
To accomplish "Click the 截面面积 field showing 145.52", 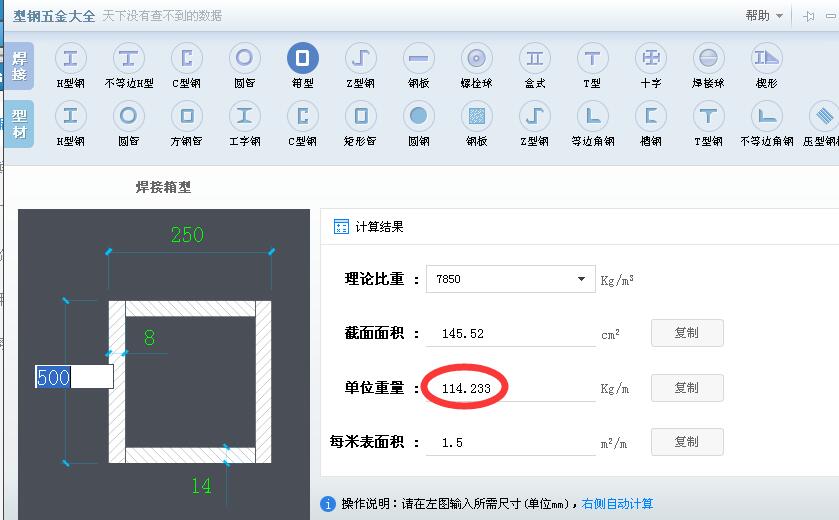I will 510,334.
